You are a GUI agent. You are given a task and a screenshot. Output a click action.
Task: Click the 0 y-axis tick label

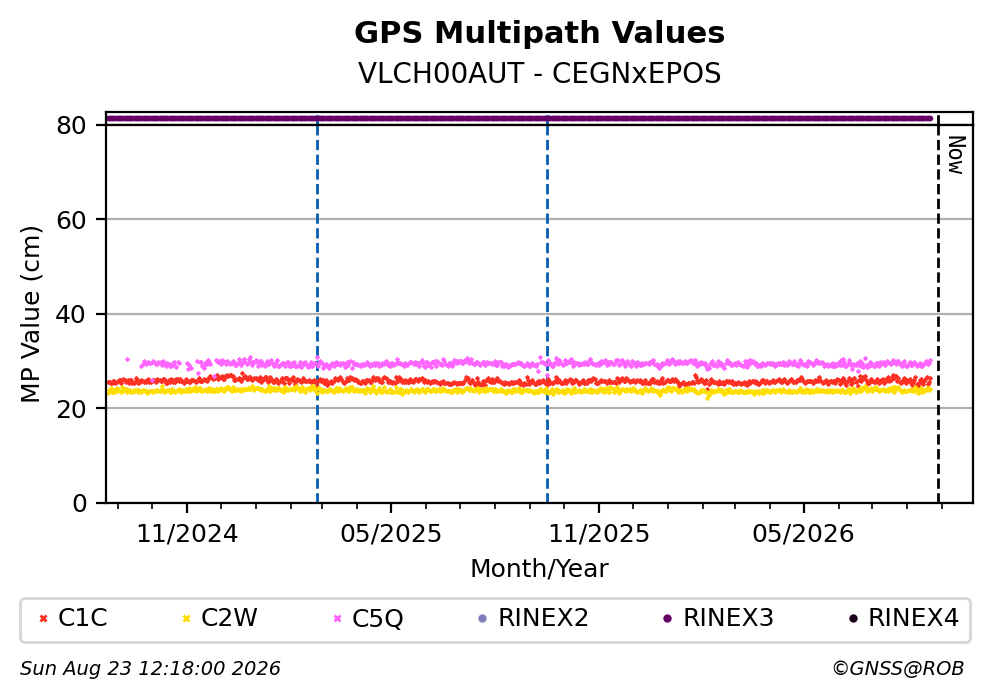tap(80, 503)
